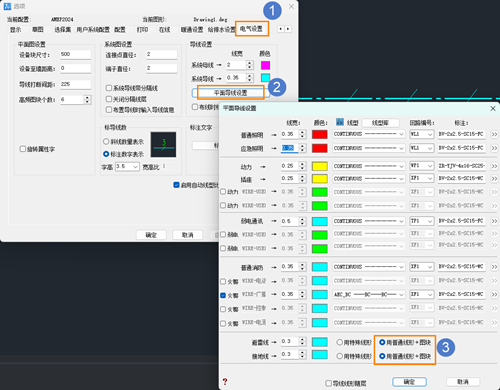
Task: Open linetype dropdown for 插座 row
Action: pyautogui.click(x=369, y=178)
